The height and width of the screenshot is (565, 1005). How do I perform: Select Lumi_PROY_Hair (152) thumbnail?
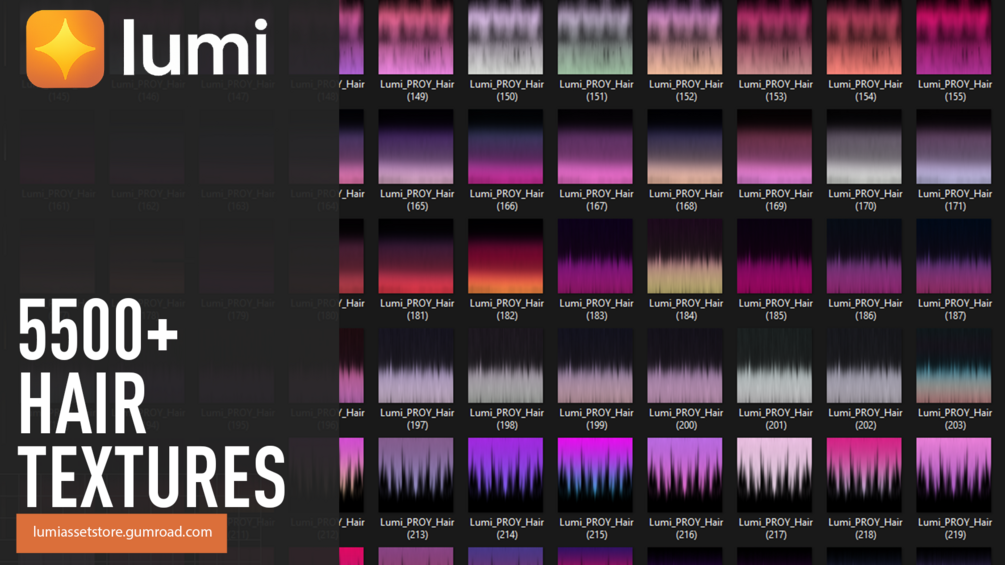click(685, 37)
